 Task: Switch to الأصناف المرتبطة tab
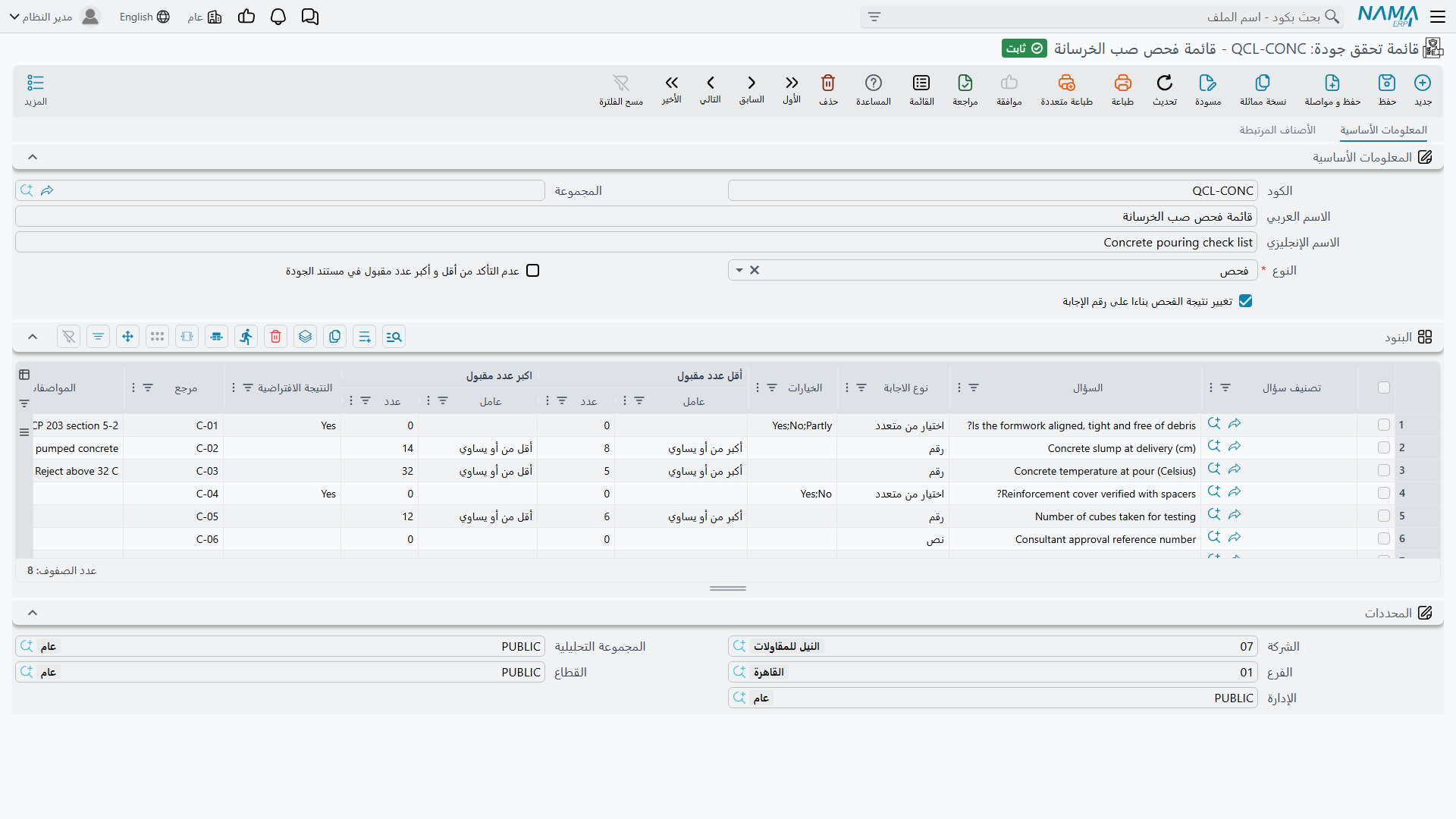(x=1277, y=130)
